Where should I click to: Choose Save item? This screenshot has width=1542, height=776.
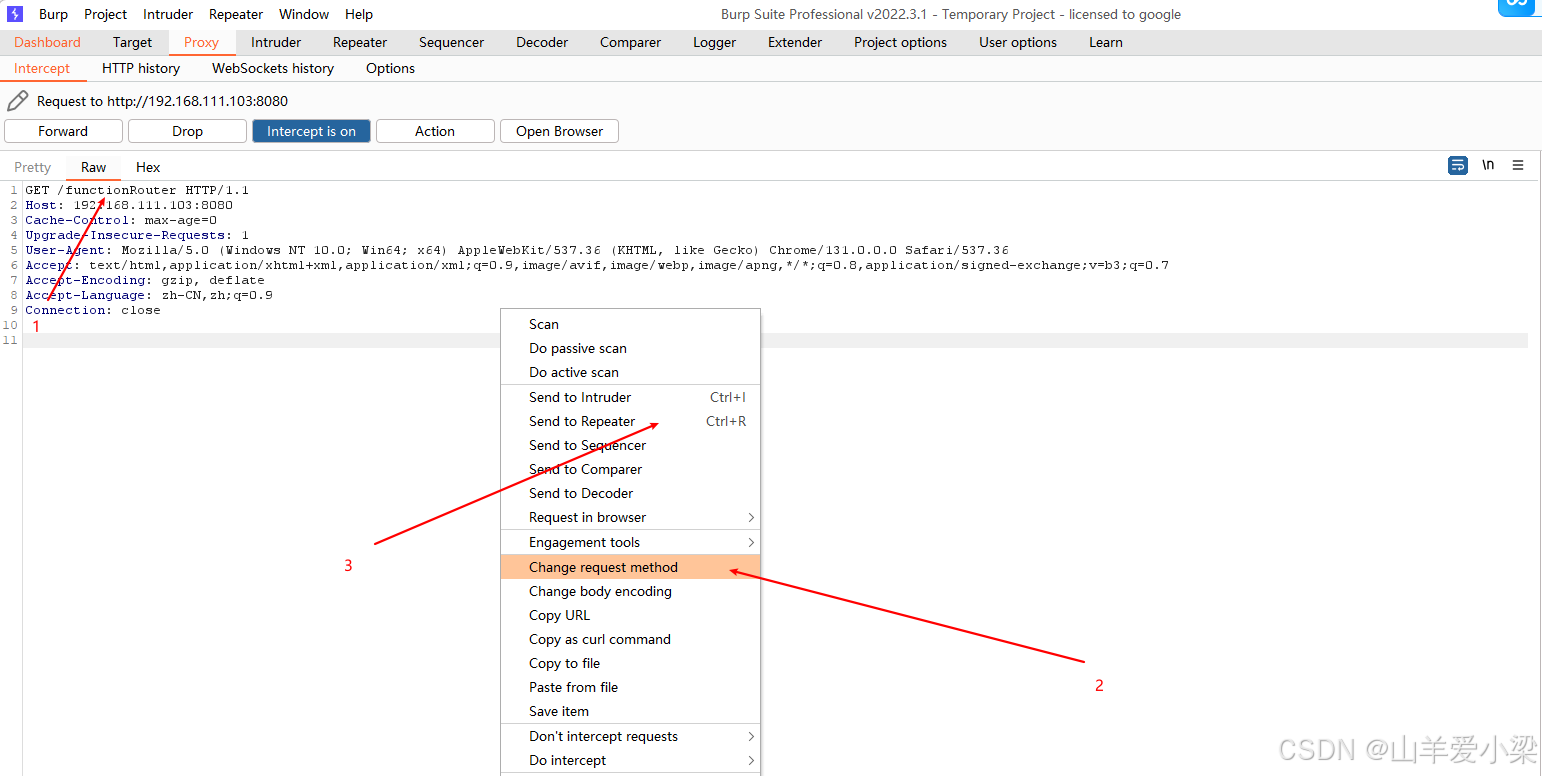(x=630, y=711)
